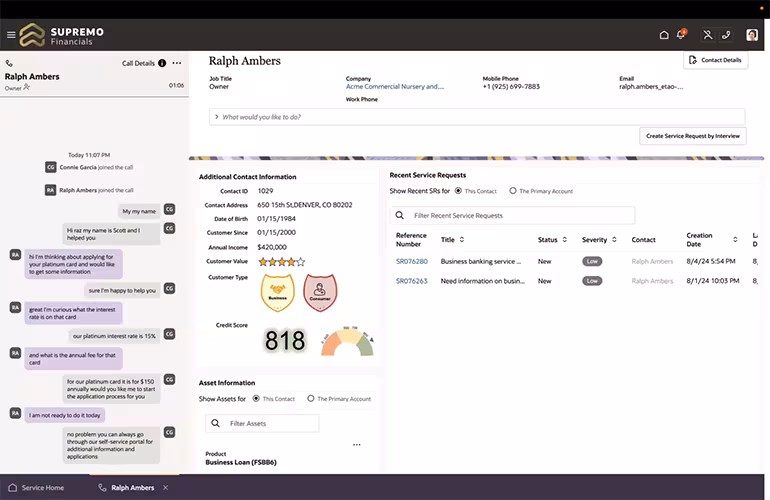Click the 8/4/24 5:54 PM creation date
This screenshot has width=770, height=500.
pyautogui.click(x=711, y=261)
